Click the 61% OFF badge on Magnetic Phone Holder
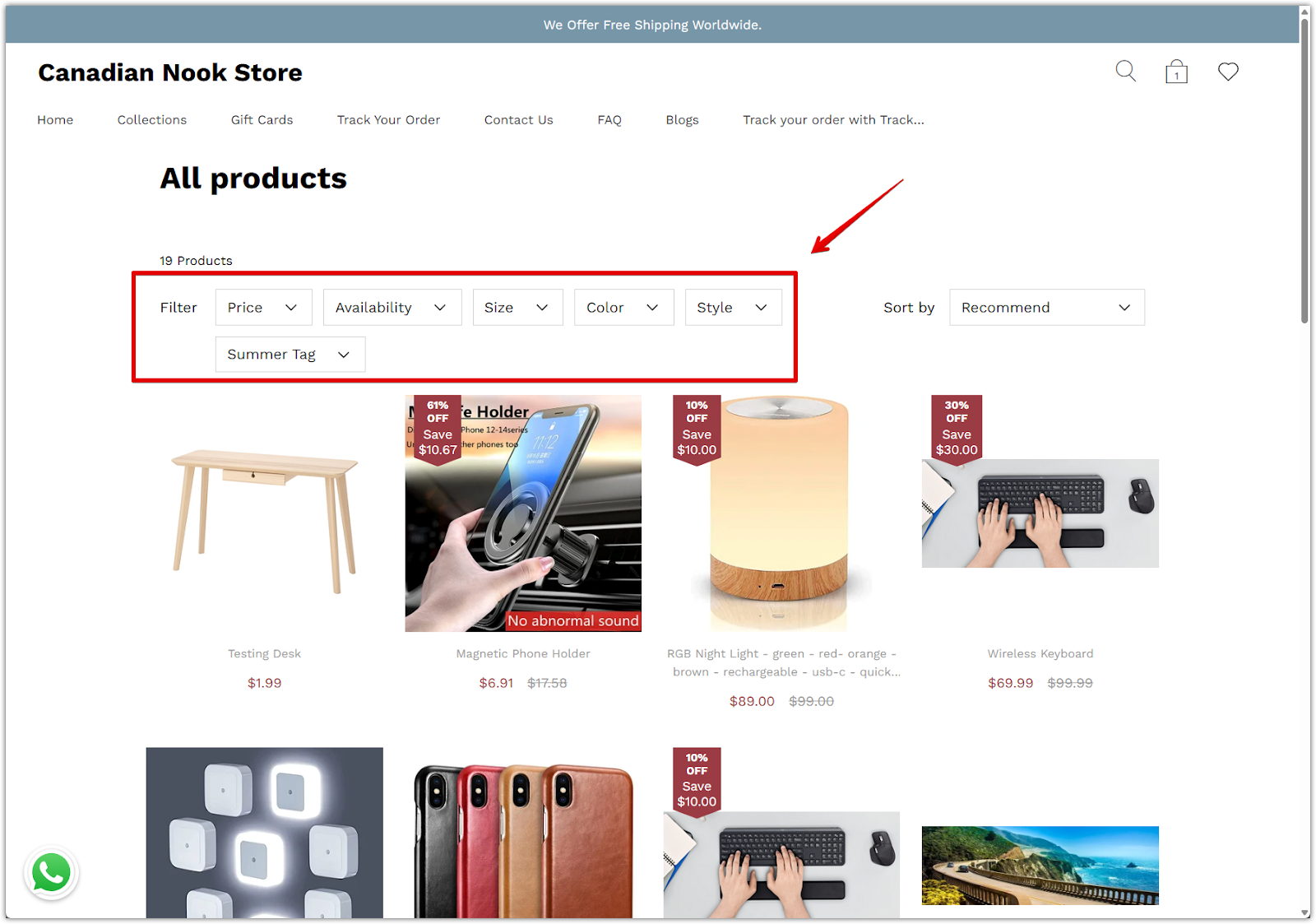 pyautogui.click(x=438, y=429)
